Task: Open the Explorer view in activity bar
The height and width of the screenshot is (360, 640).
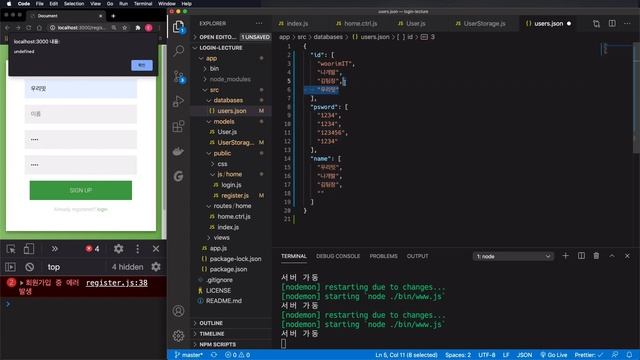Action: (178, 27)
